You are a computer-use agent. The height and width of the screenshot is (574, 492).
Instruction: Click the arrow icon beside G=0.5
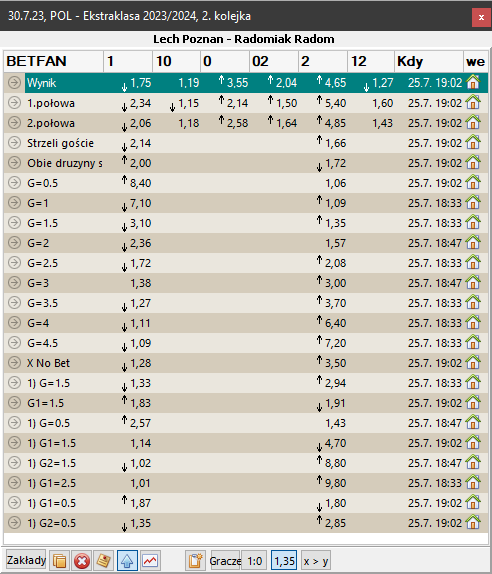click(x=14, y=183)
